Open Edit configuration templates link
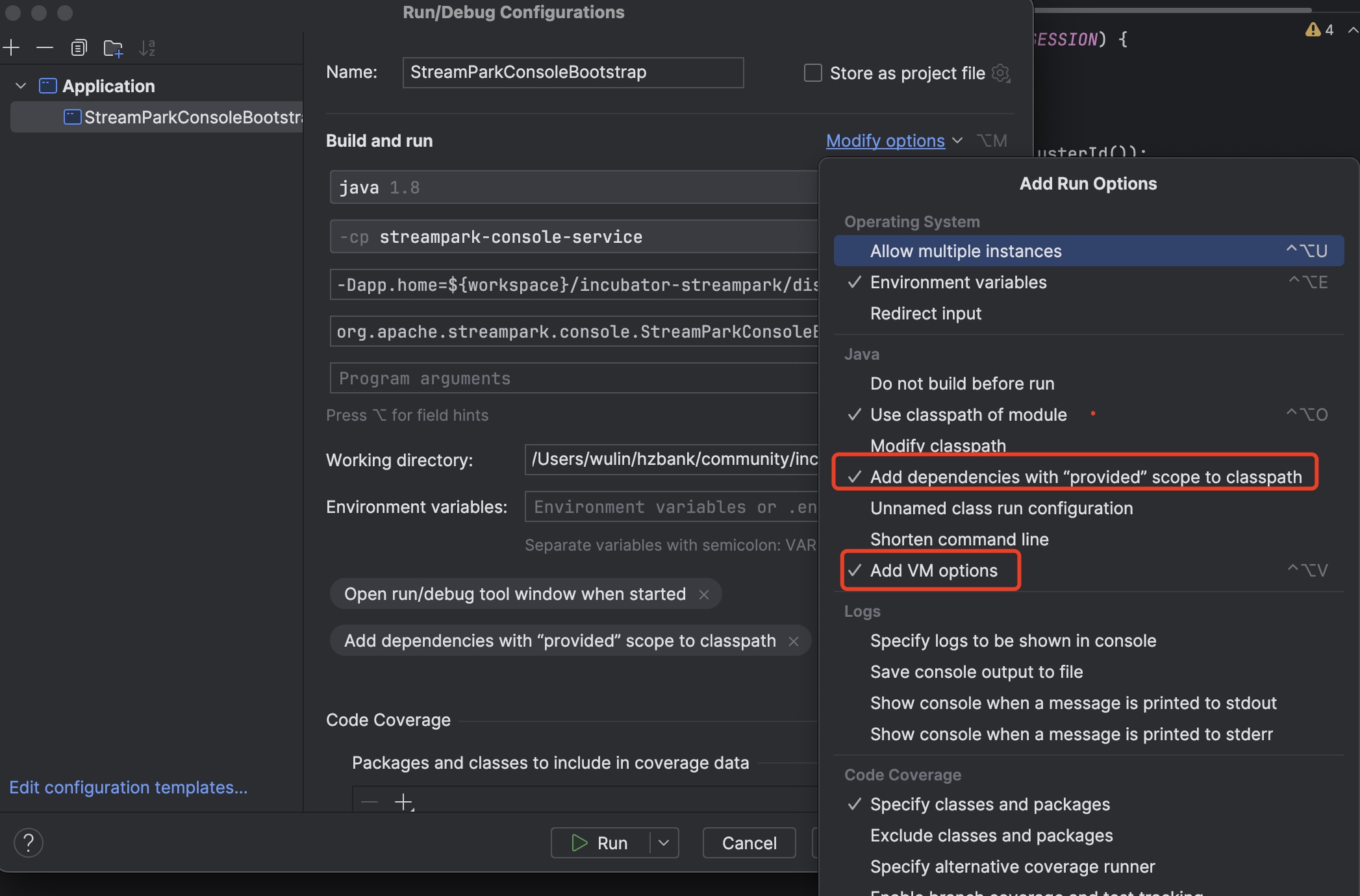 click(x=129, y=788)
